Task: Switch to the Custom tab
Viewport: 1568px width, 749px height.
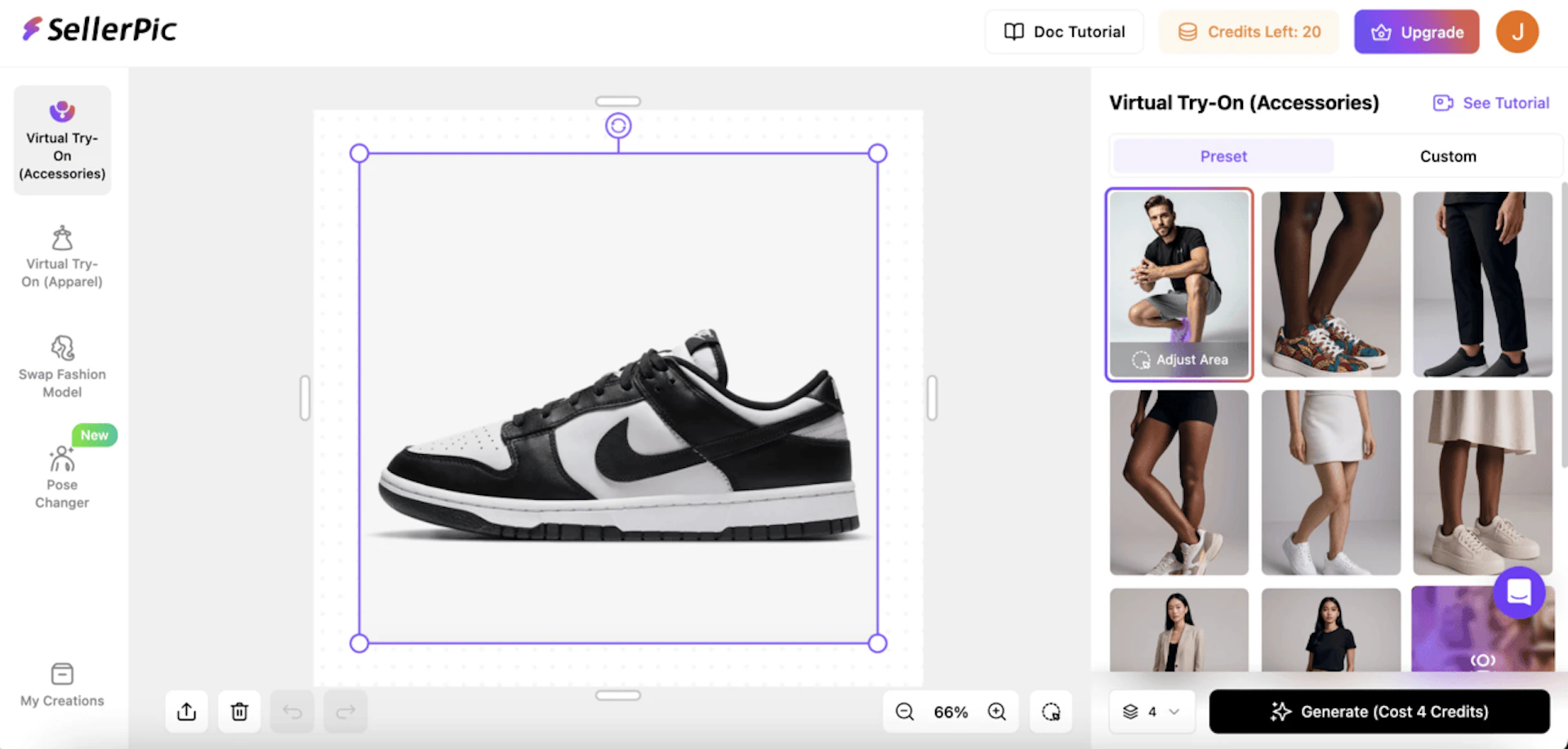Action: (x=1448, y=156)
